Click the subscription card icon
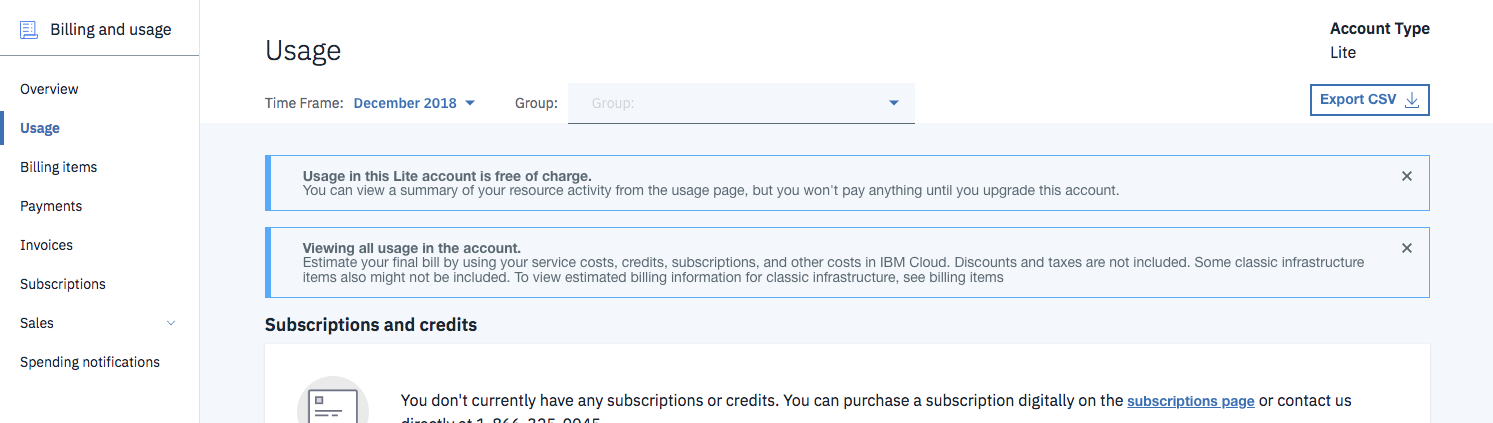Viewport: 1493px width, 423px height. pyautogui.click(x=332, y=405)
